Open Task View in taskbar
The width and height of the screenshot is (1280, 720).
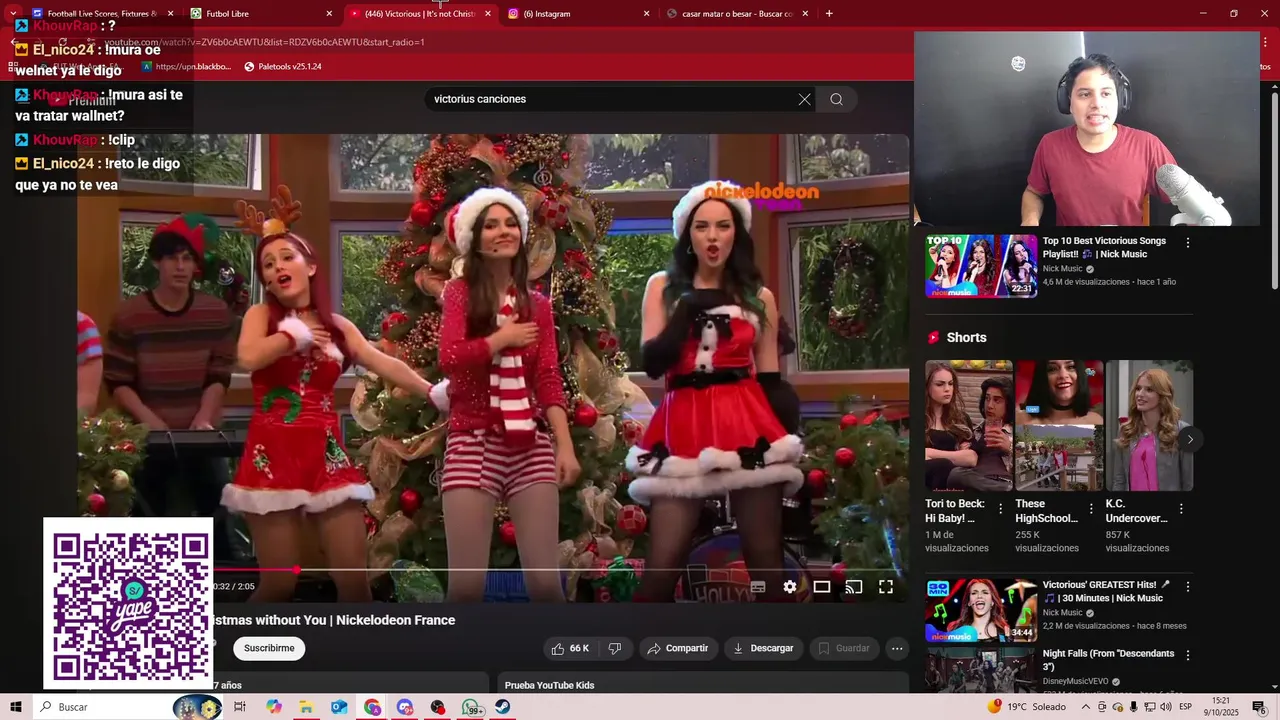point(240,707)
